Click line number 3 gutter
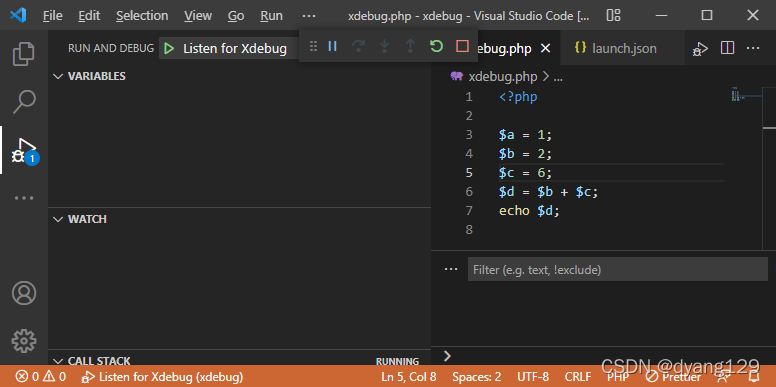Image resolution: width=776 pixels, height=387 pixels. (469, 135)
